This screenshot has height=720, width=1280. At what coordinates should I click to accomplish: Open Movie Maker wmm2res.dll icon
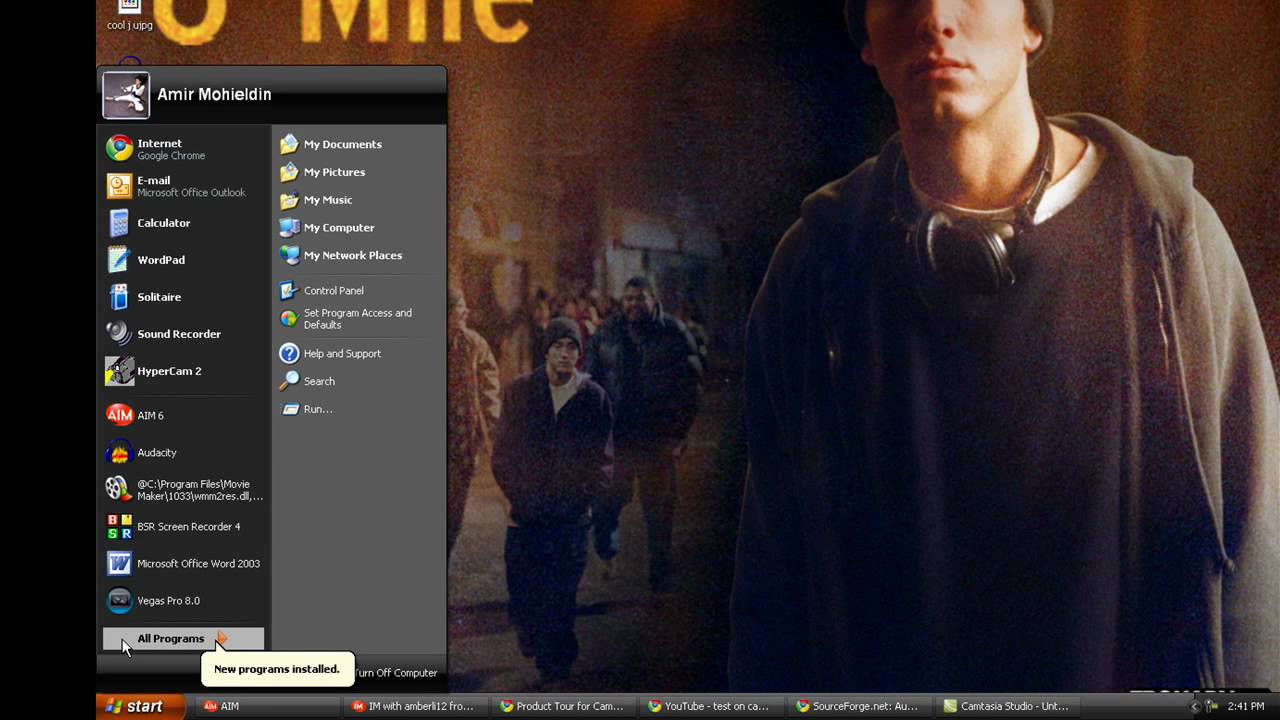119,489
